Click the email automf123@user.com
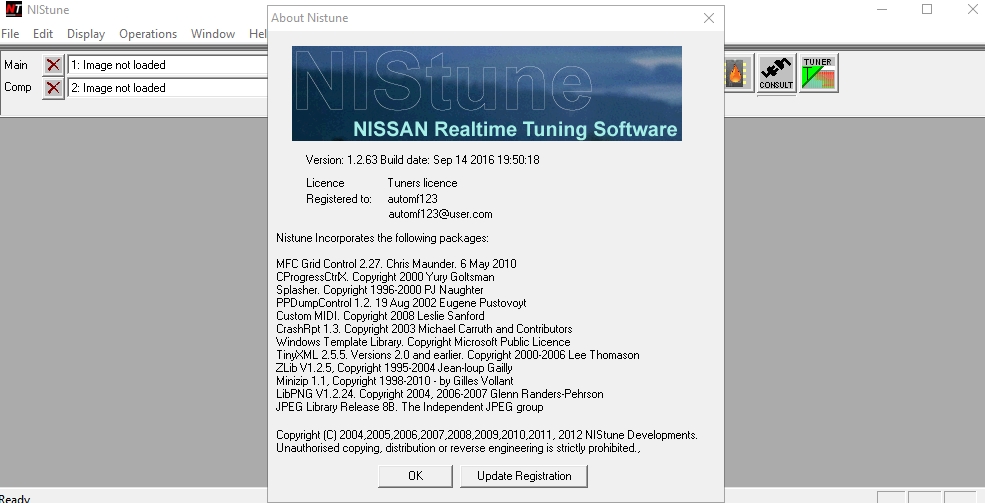 coord(440,214)
